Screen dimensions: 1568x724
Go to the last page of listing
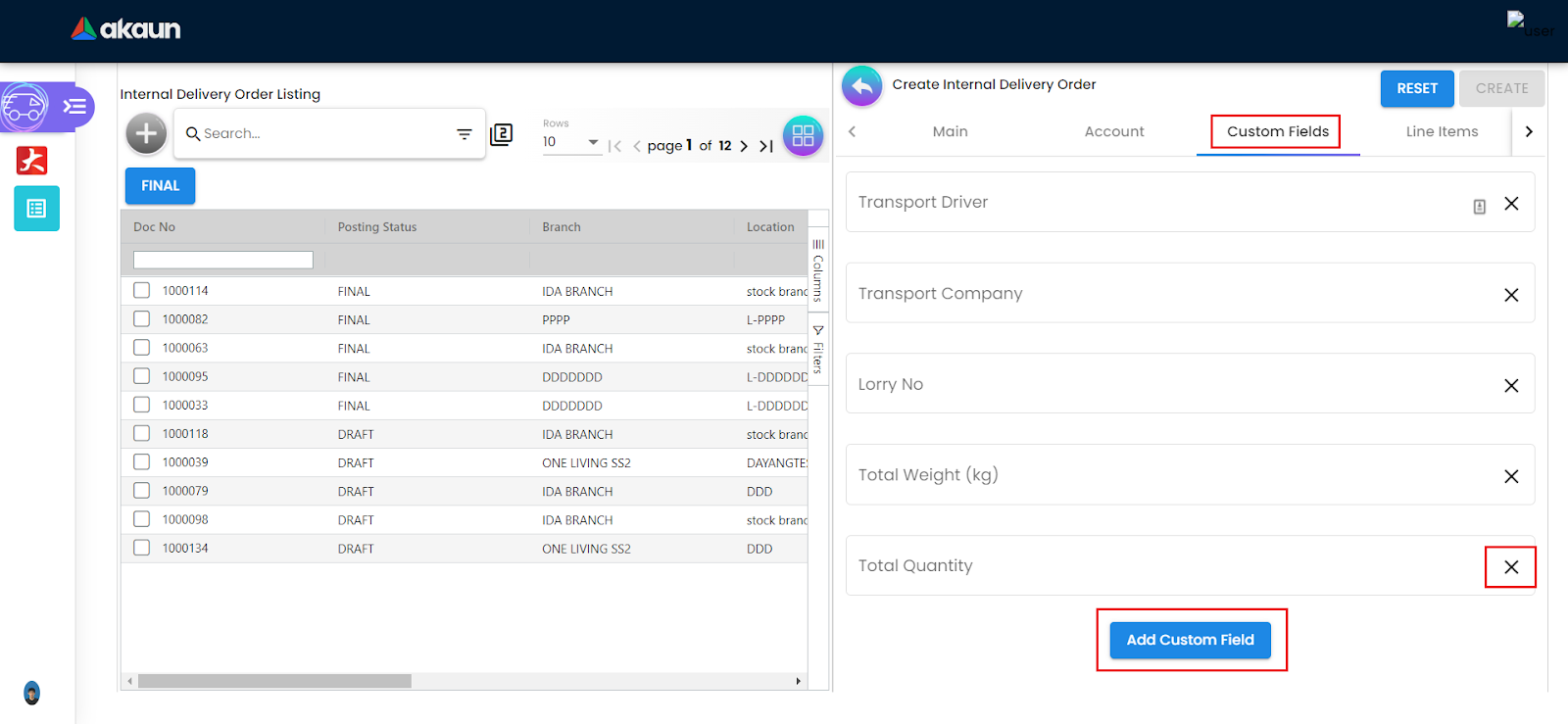point(766,146)
